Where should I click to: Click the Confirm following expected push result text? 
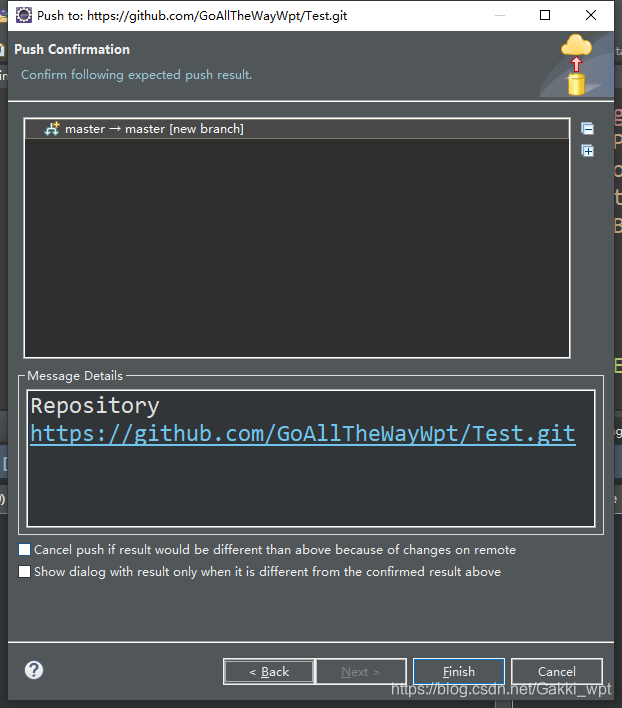click(136, 75)
